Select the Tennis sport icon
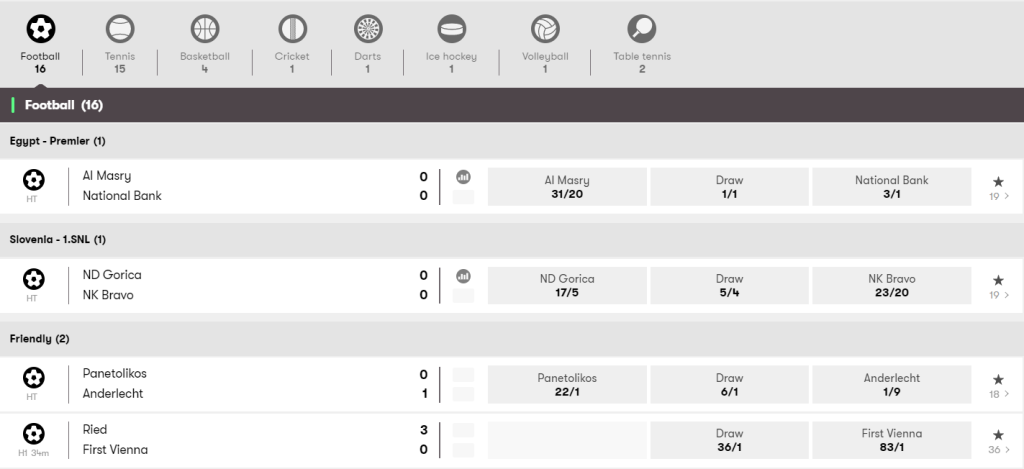Screen dimensions: 1024x469 120,29
